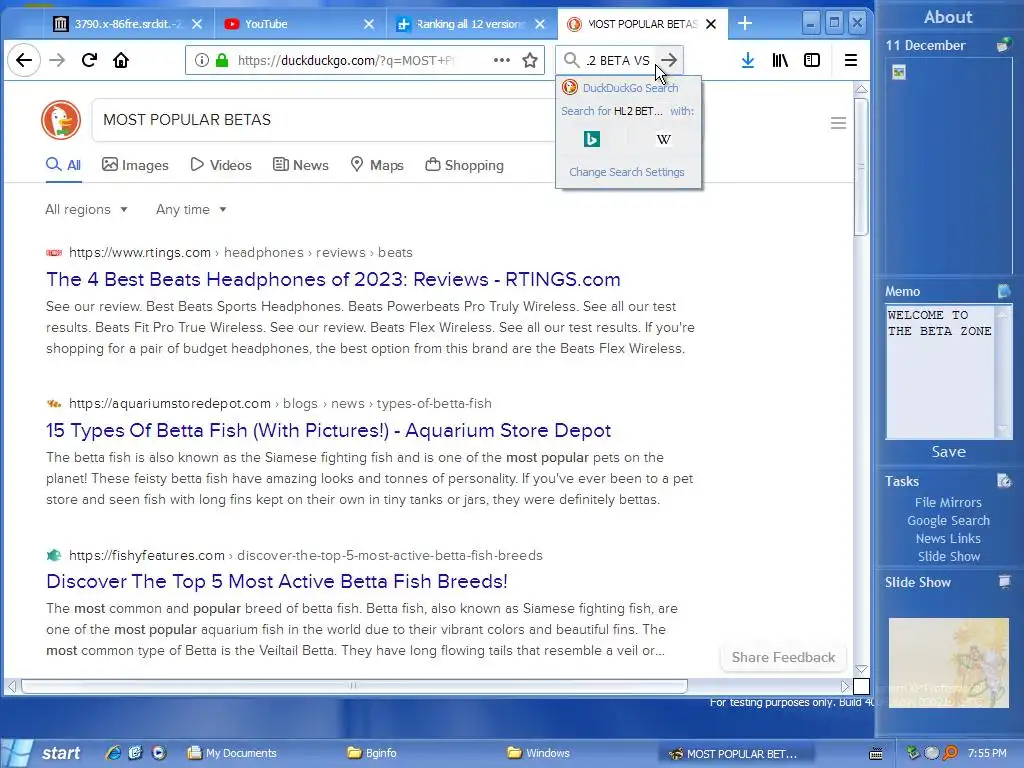Expand the All regions dropdown
1024x768 pixels.
point(86,210)
